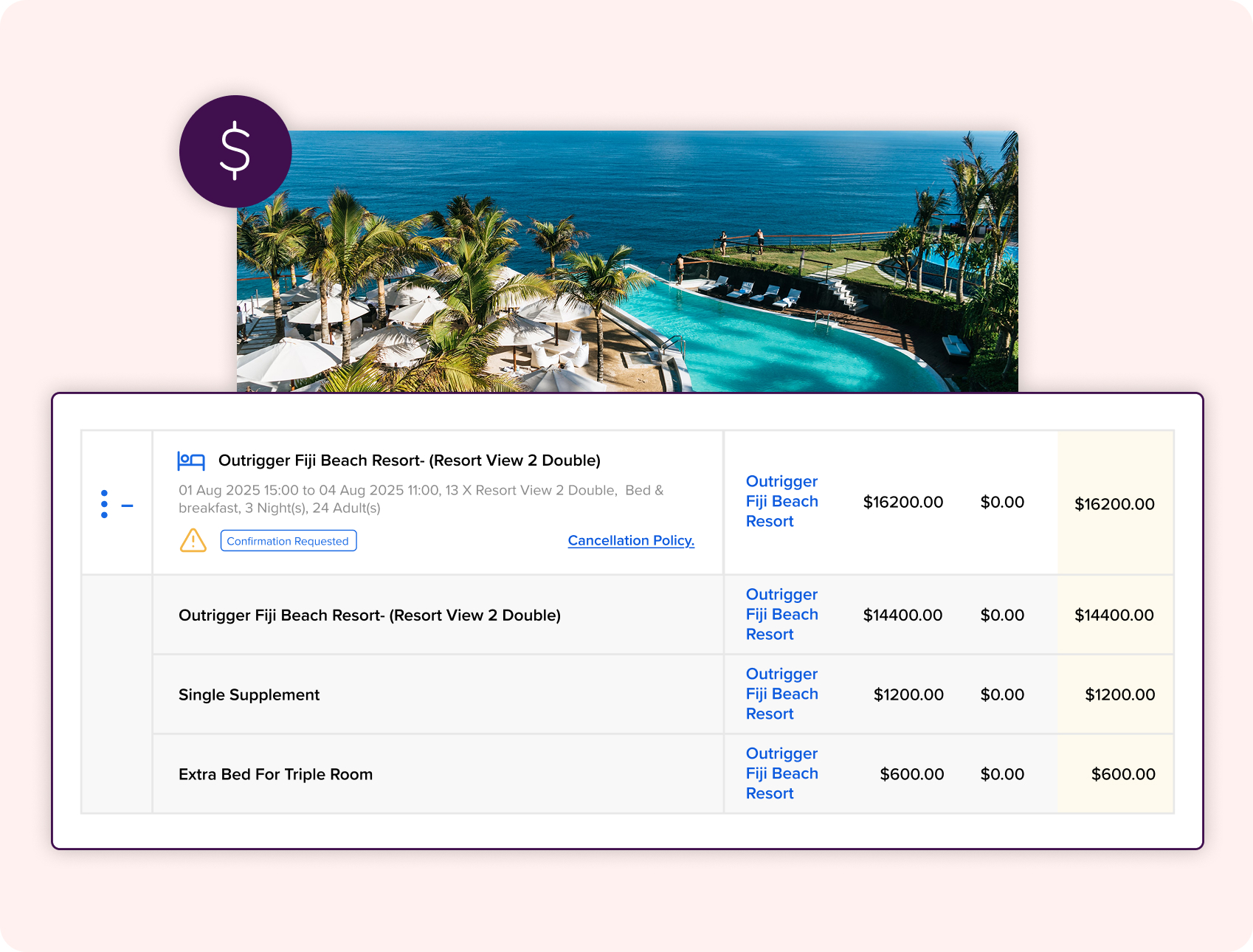
Task: Click the $14400.00 cost value
Action: tap(902, 615)
